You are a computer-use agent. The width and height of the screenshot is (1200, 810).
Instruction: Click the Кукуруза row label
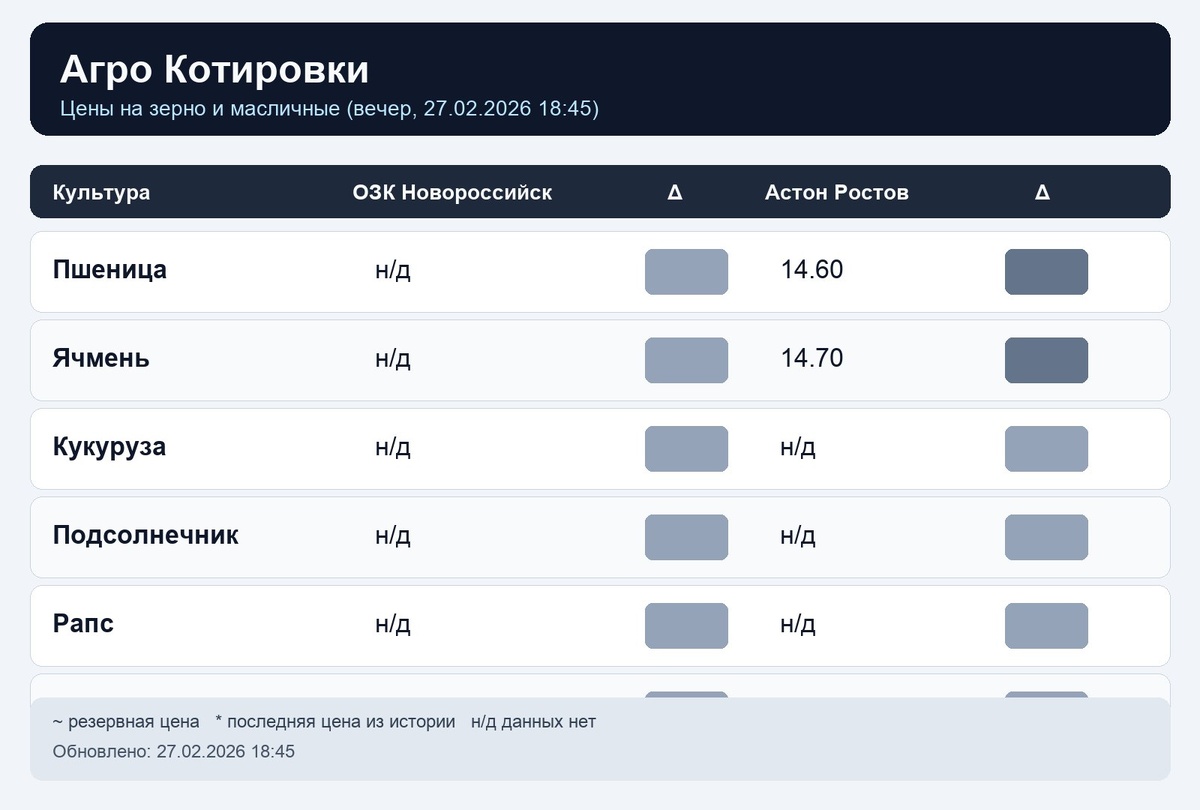pyautogui.click(x=109, y=447)
